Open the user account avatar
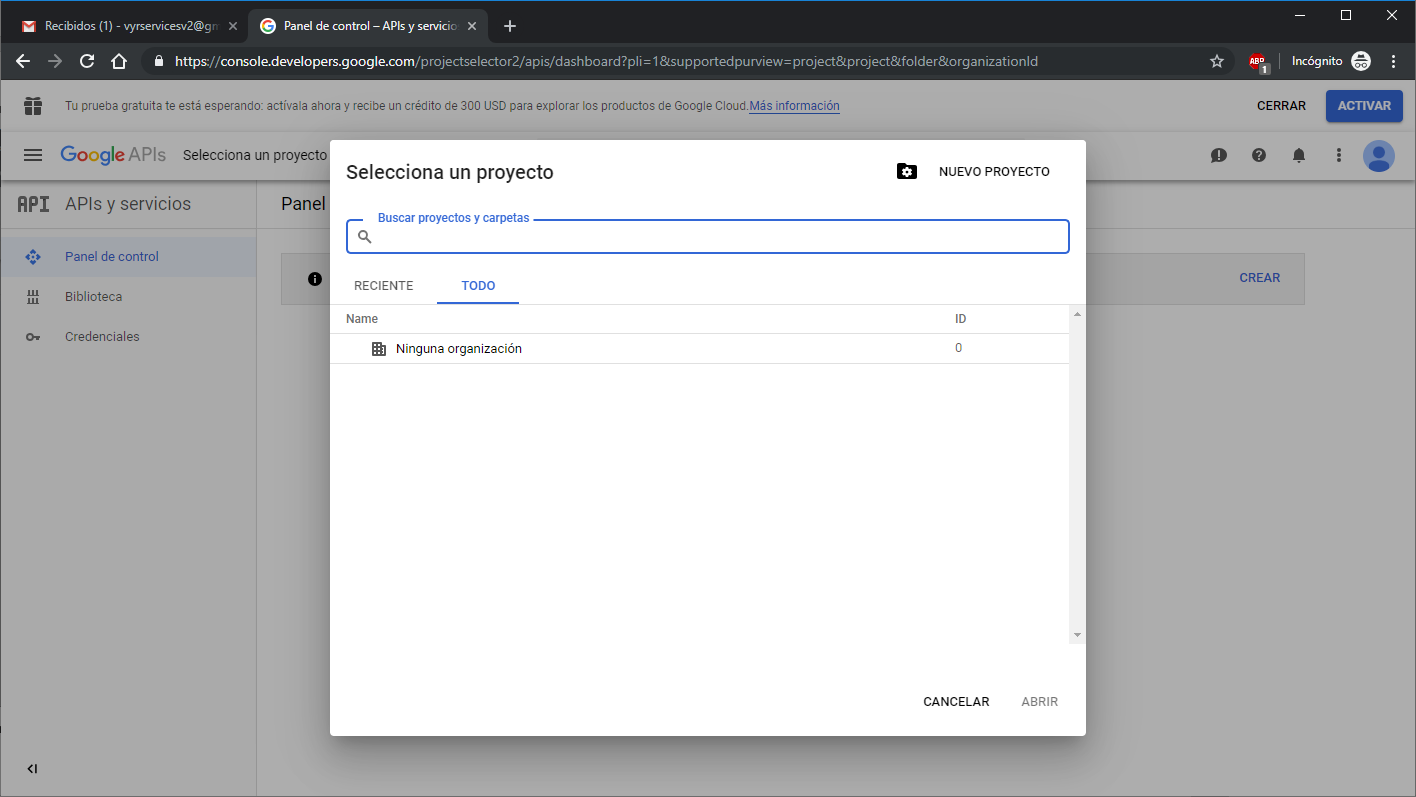Viewport: 1416px width, 797px height. click(1379, 155)
